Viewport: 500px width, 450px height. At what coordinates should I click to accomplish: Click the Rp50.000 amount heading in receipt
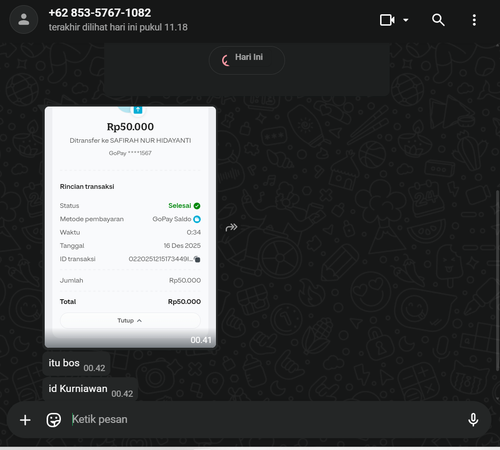130,127
